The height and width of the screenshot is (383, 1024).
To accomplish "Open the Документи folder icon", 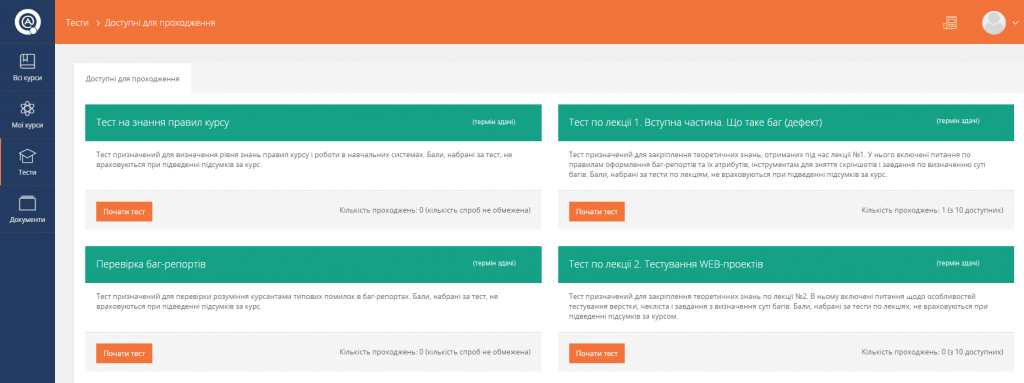I will (x=27, y=203).
